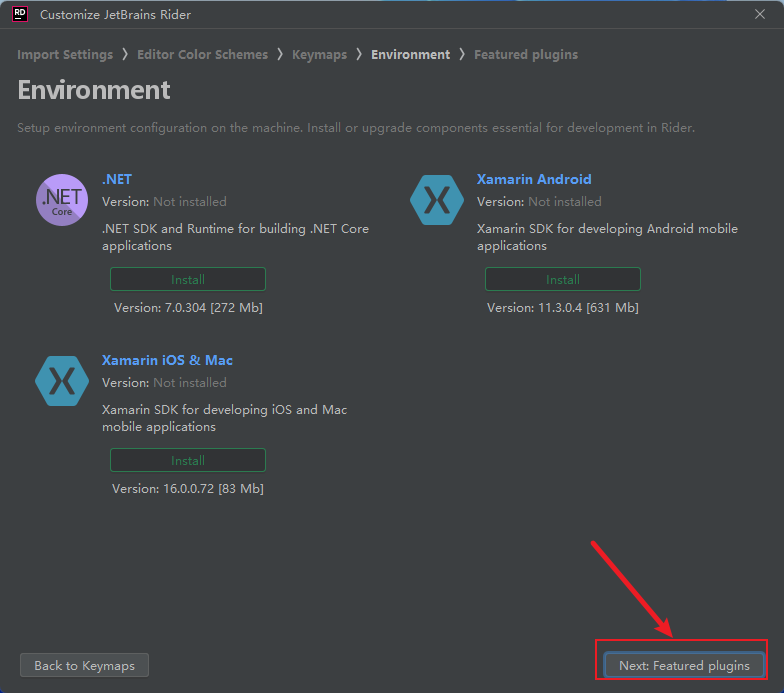Image resolution: width=784 pixels, height=693 pixels.
Task: Jump to Featured plugins breadcrumb
Action: (526, 54)
